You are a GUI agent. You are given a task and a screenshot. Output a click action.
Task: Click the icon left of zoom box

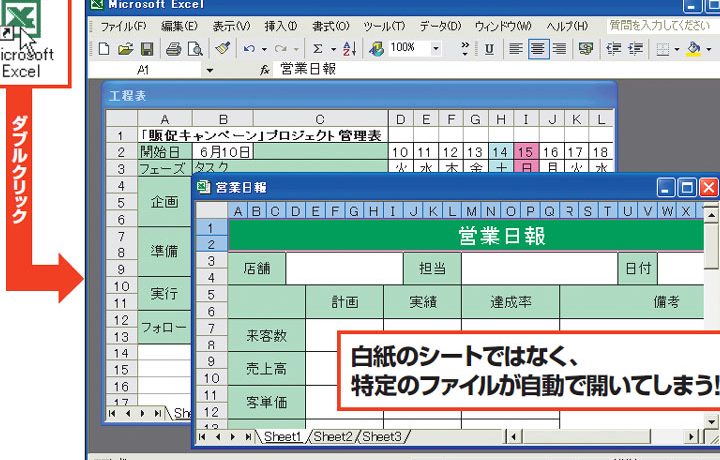377,49
